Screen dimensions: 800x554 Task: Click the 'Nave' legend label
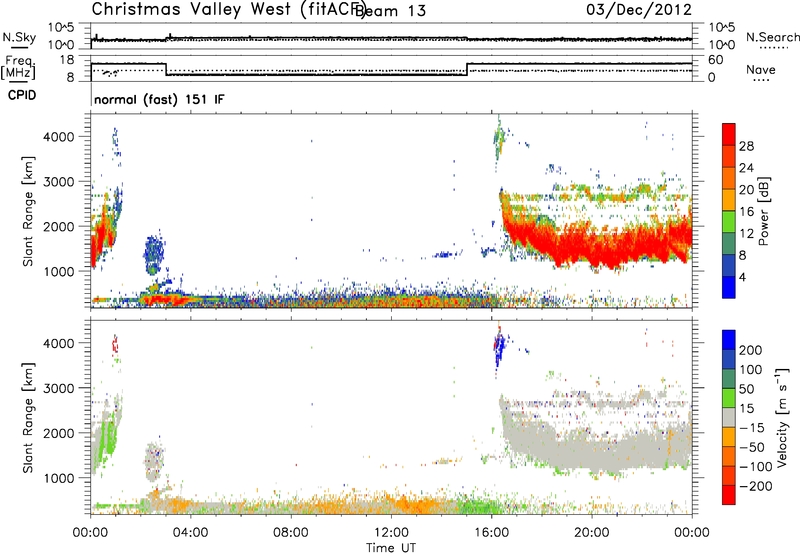pyautogui.click(x=761, y=70)
